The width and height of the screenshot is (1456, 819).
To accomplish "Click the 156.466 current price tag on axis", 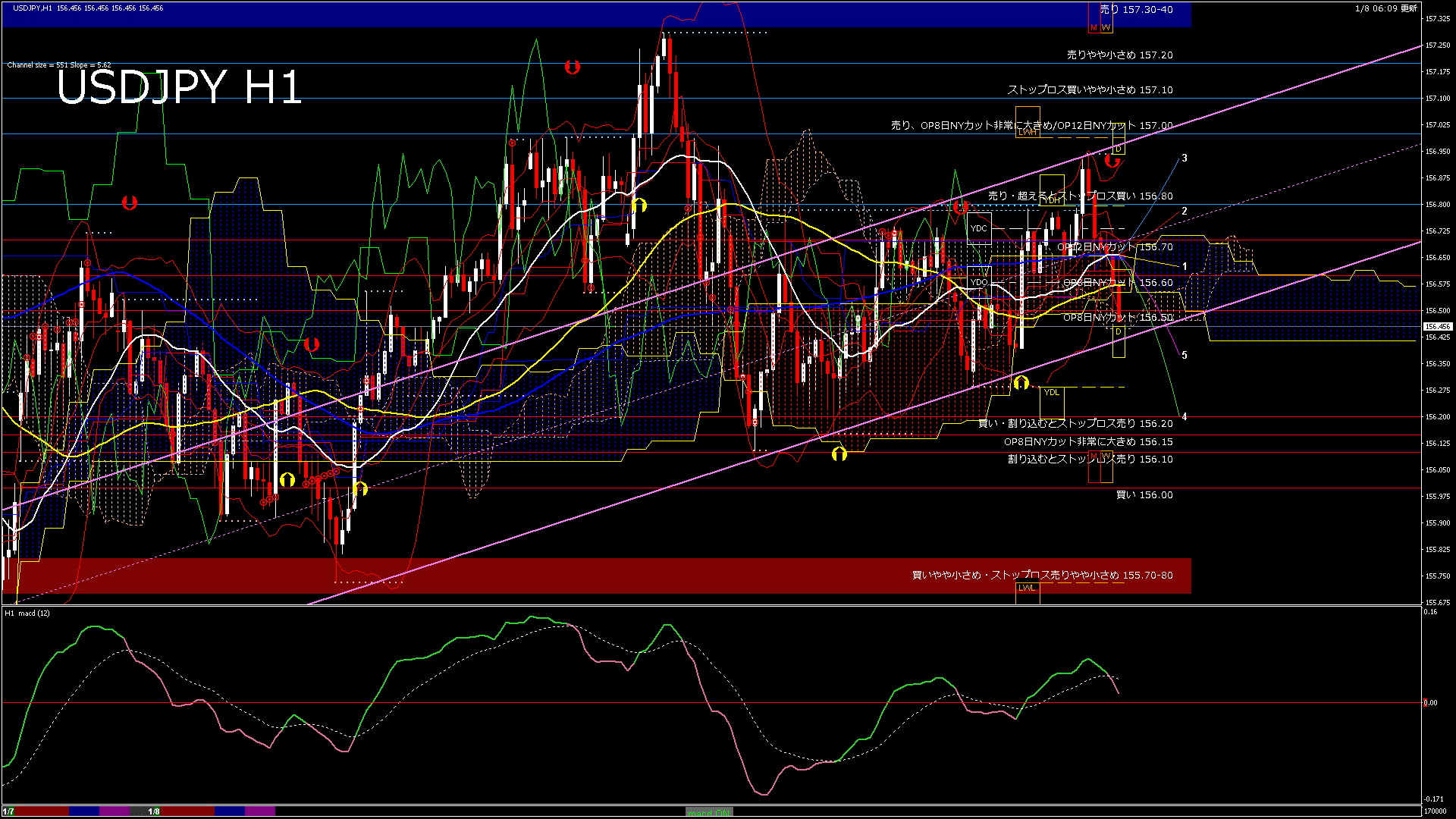I will coord(1439,326).
